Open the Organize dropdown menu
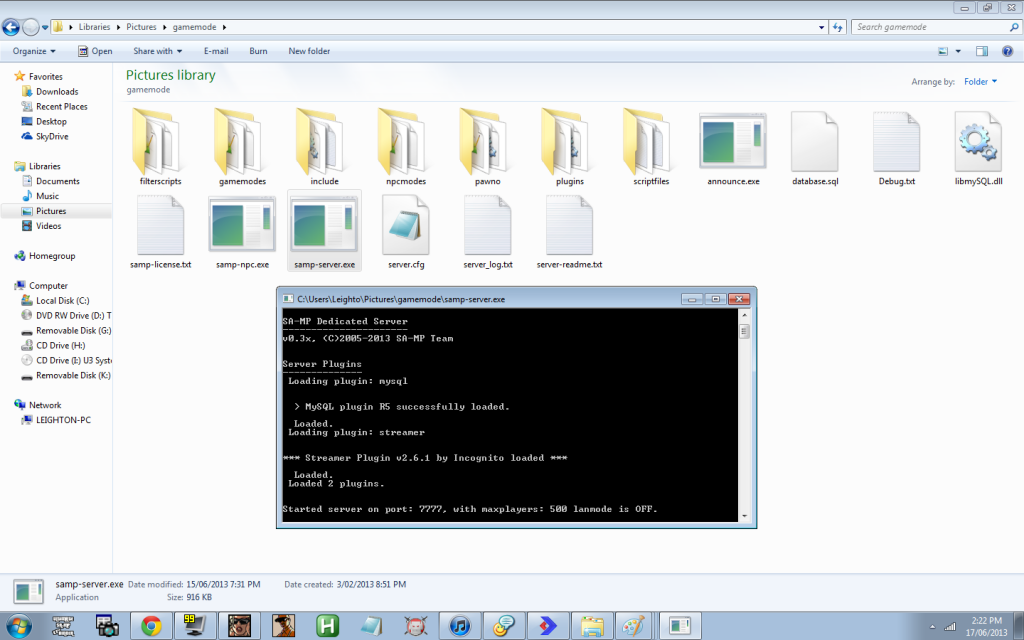This screenshot has width=1024, height=640. pyautogui.click(x=34, y=51)
